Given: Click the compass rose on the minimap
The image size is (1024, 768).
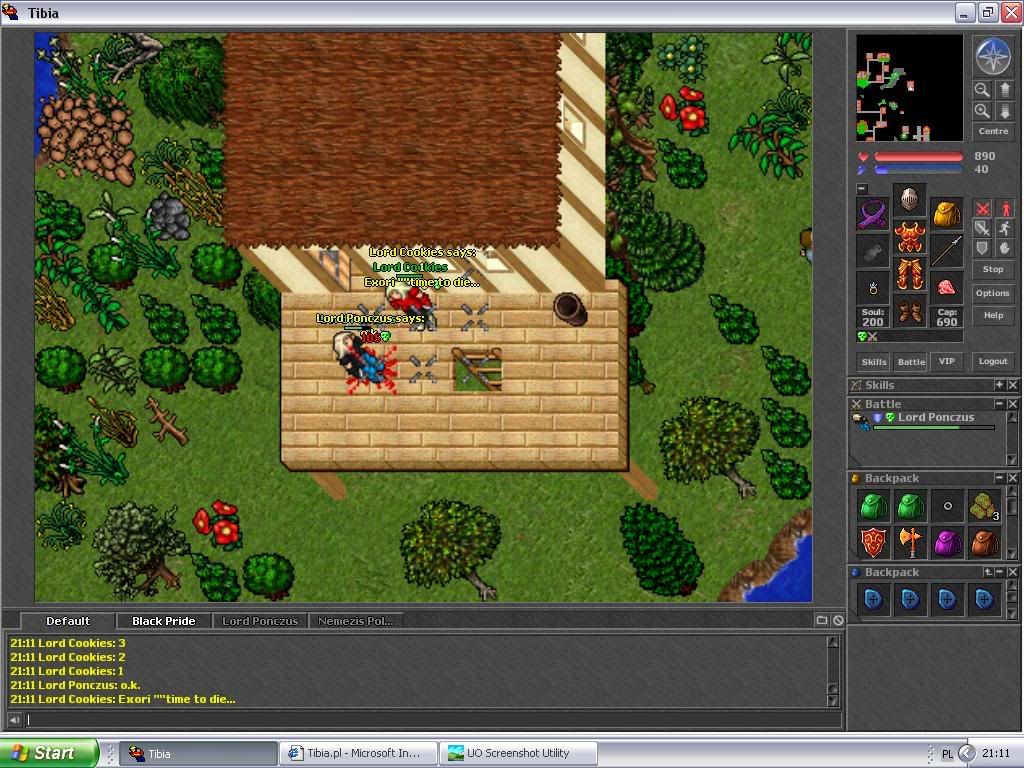Looking at the screenshot, I should pyautogui.click(x=993, y=57).
